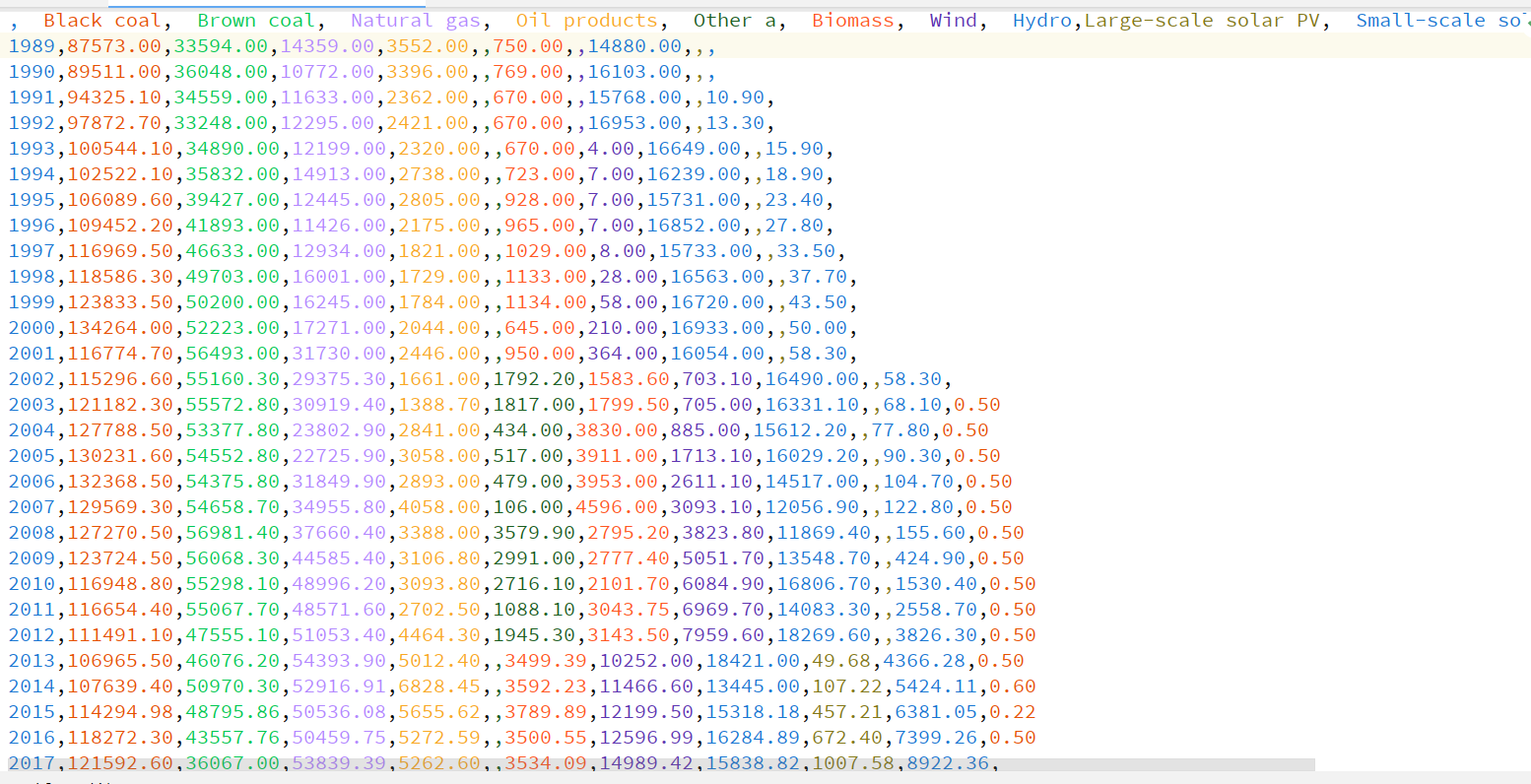This screenshot has height=784, width=1531.
Task: Click the black coal value 87573.00
Action: click(113, 46)
